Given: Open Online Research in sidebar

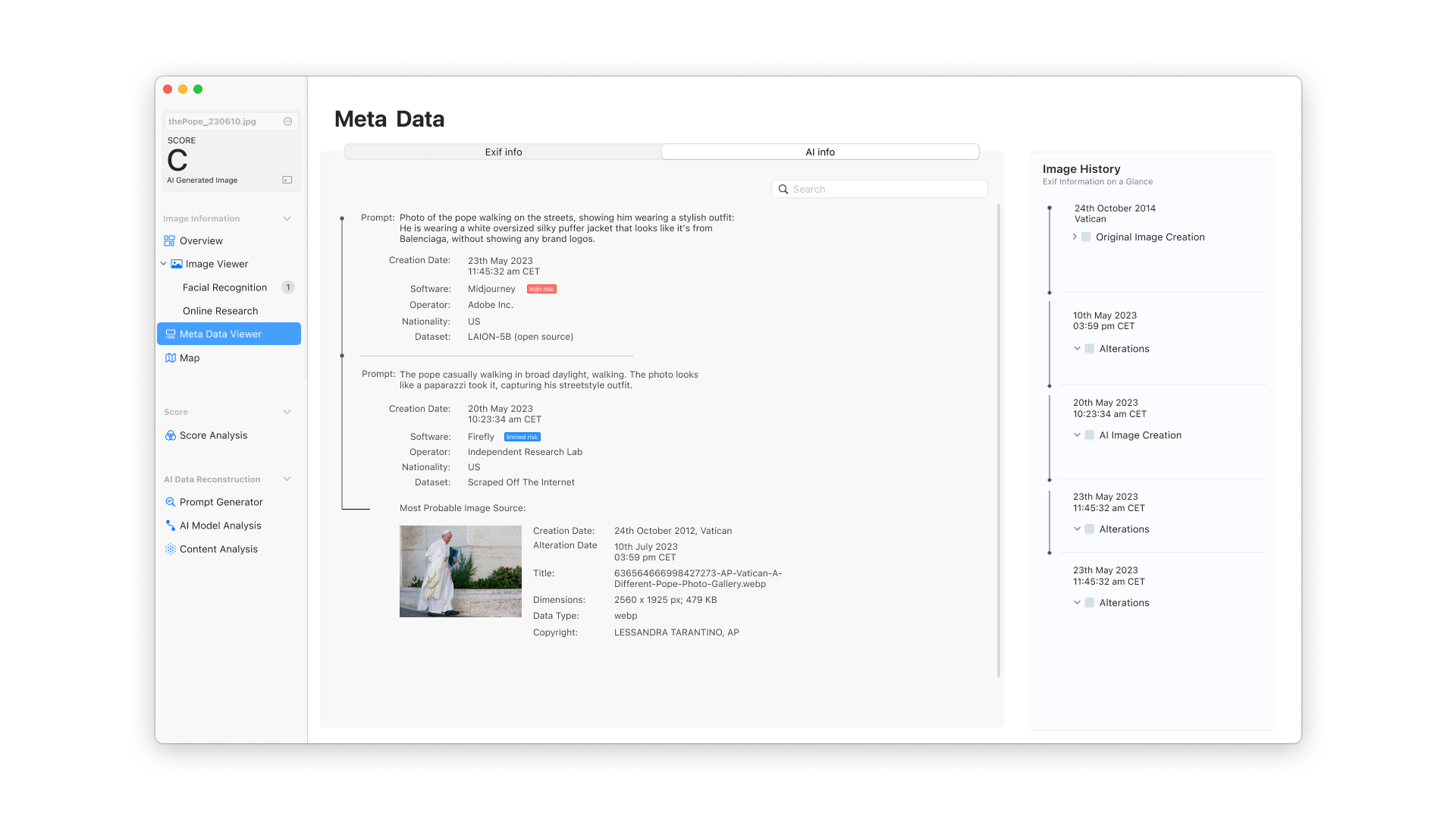Looking at the screenshot, I should pos(220,311).
